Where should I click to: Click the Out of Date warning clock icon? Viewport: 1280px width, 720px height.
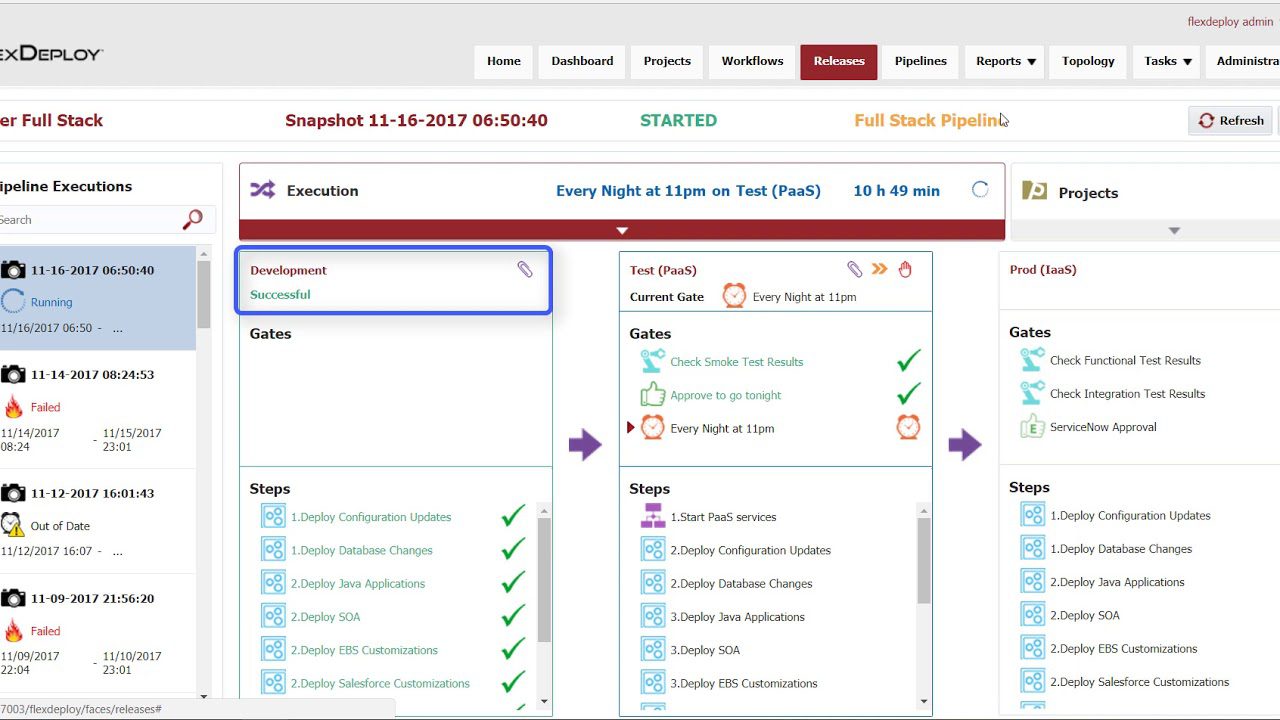12,525
